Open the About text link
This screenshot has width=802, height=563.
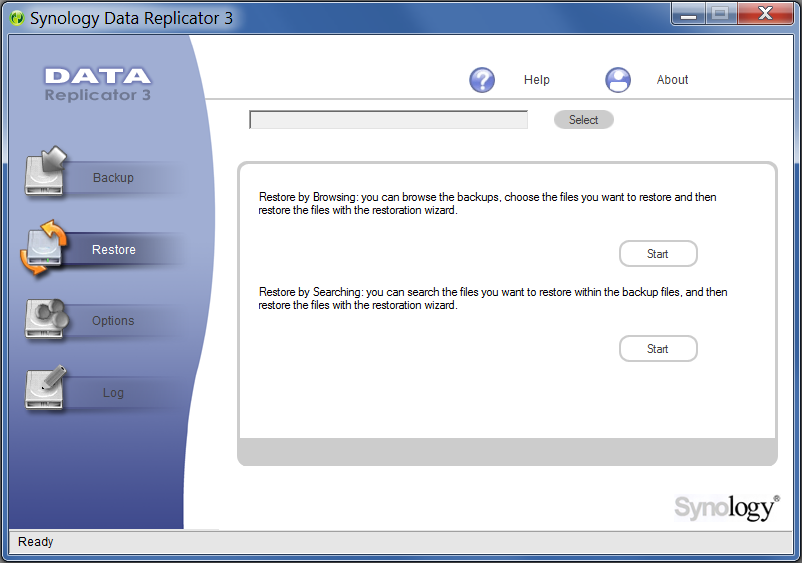pos(672,80)
